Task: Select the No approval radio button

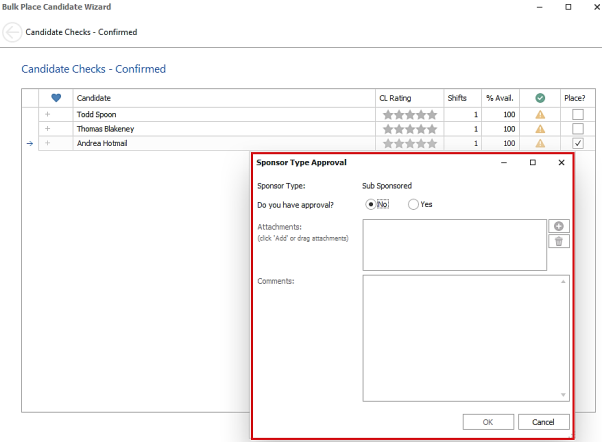Action: pyautogui.click(x=370, y=204)
